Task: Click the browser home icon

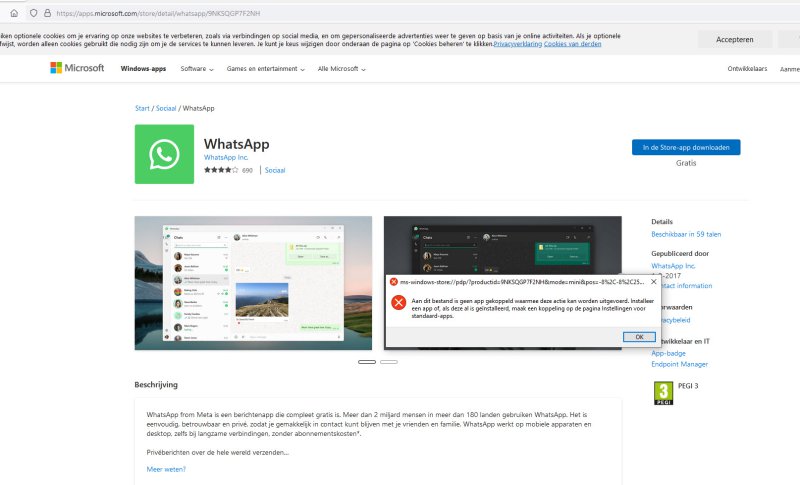Action: [x=13, y=13]
